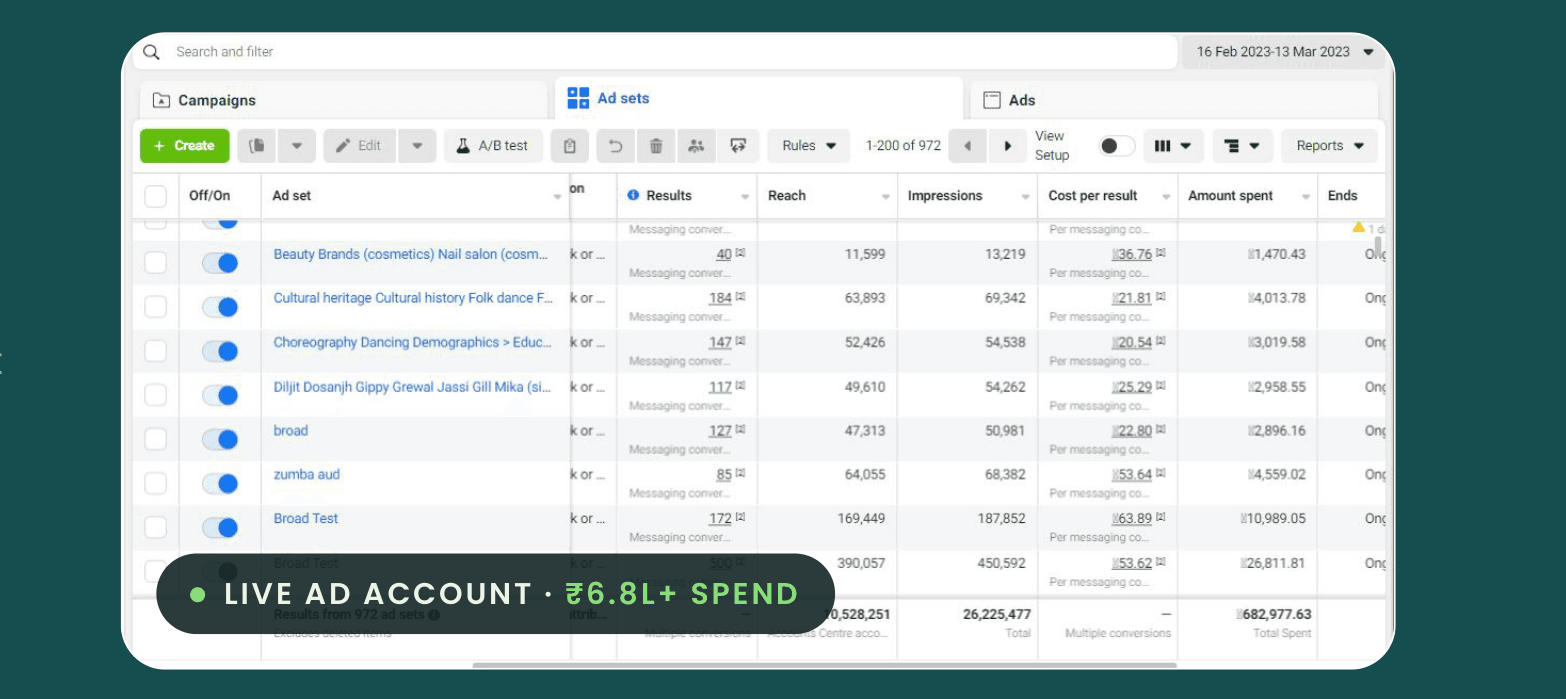
Task: Open Results column sort arrow
Action: click(745, 197)
